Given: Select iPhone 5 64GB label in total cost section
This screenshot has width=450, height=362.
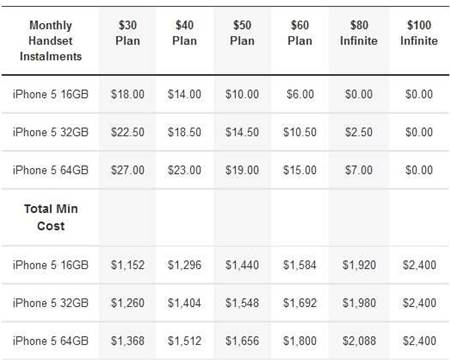Looking at the screenshot, I should pos(50,341).
